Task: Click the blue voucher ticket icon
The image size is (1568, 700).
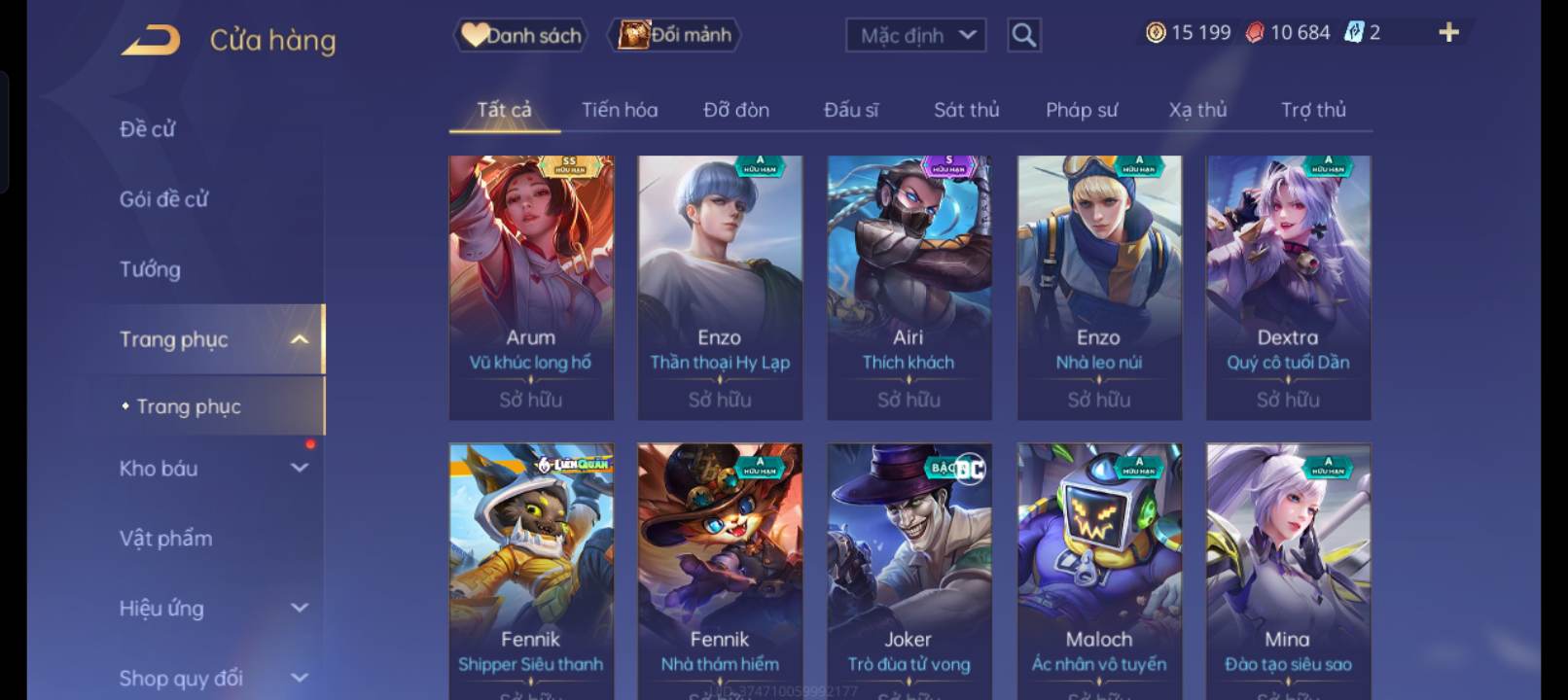Action: pyautogui.click(x=1353, y=32)
